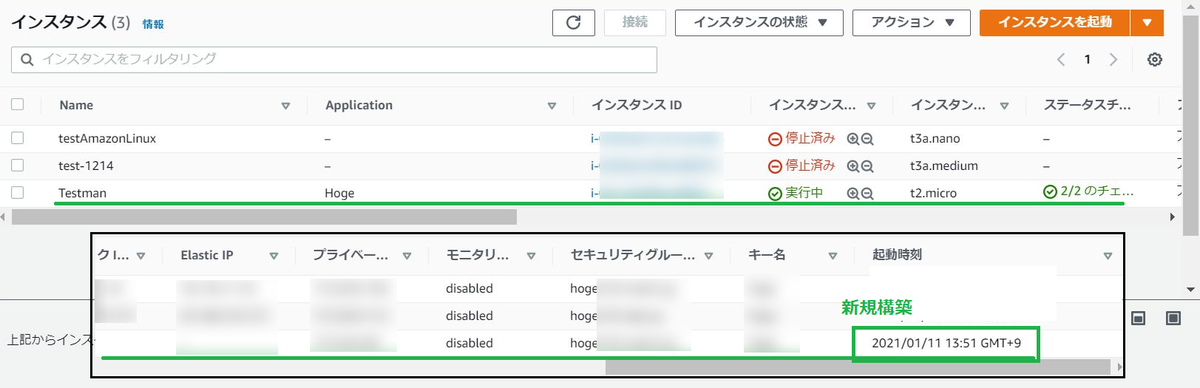Check the Testman instance row

(17, 192)
